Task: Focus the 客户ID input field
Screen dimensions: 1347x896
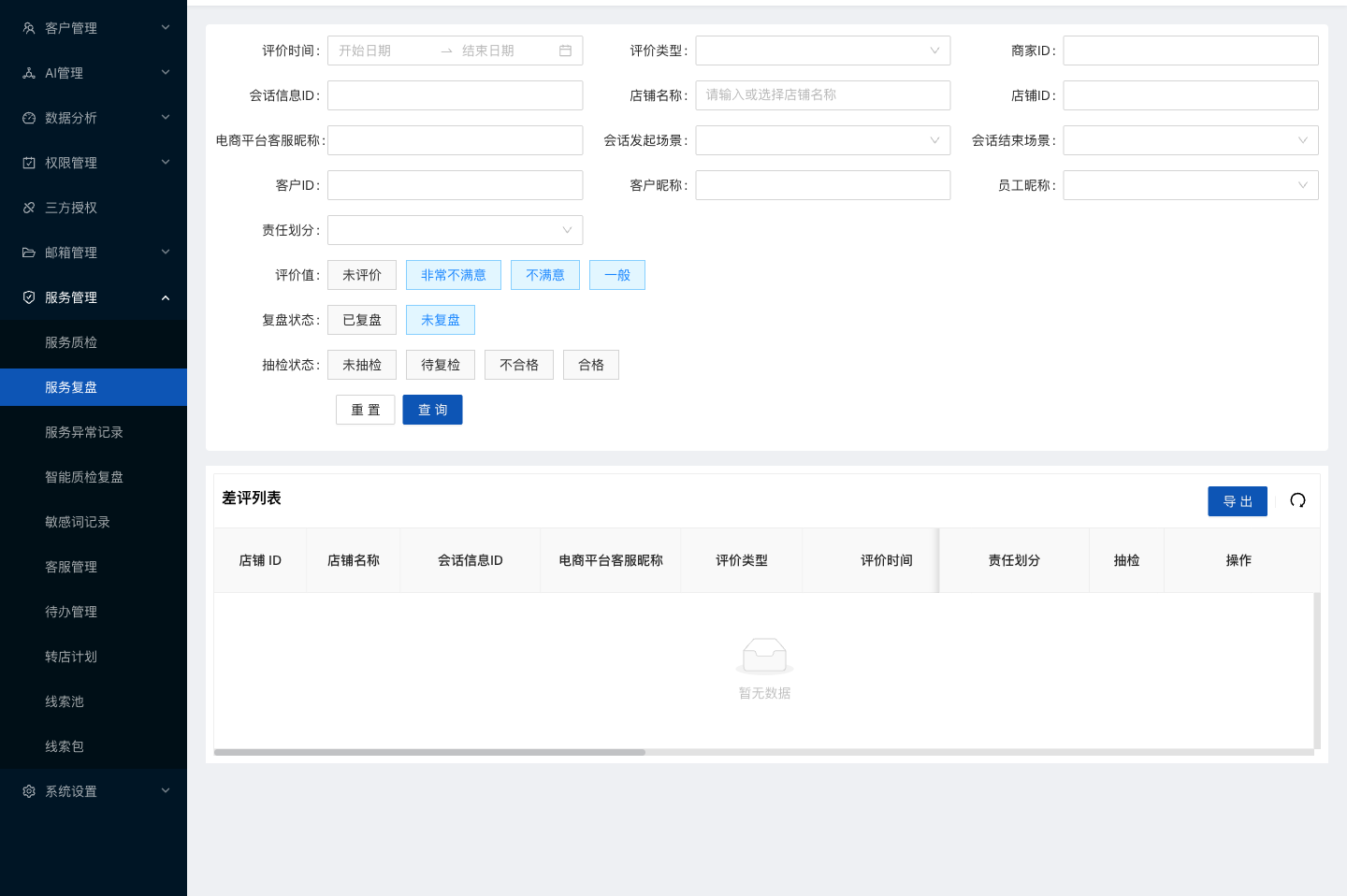Action: 456,185
